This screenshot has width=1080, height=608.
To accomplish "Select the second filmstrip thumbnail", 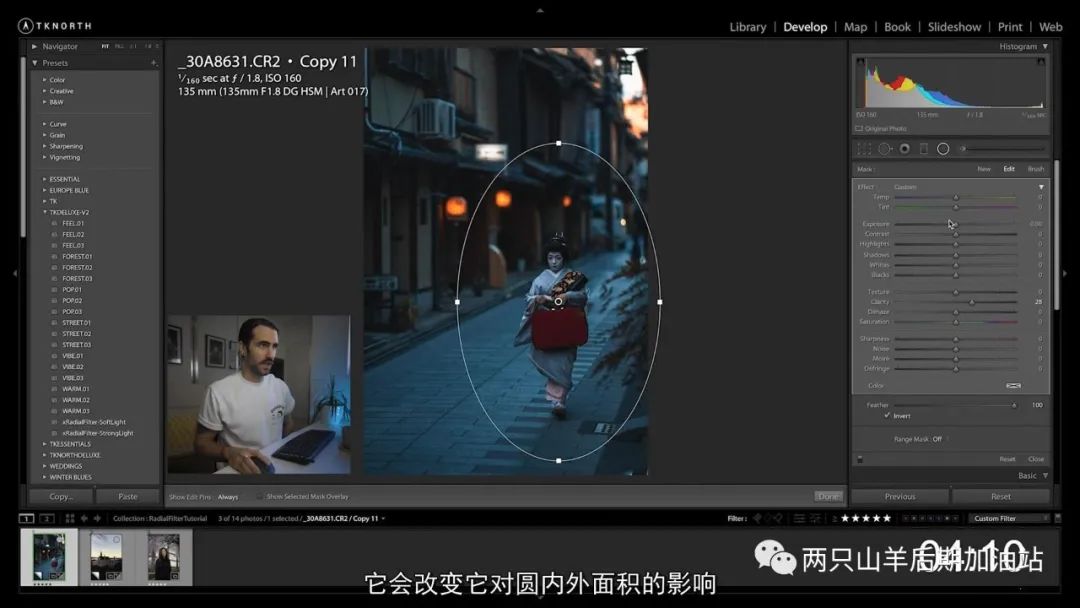I will 106,556.
